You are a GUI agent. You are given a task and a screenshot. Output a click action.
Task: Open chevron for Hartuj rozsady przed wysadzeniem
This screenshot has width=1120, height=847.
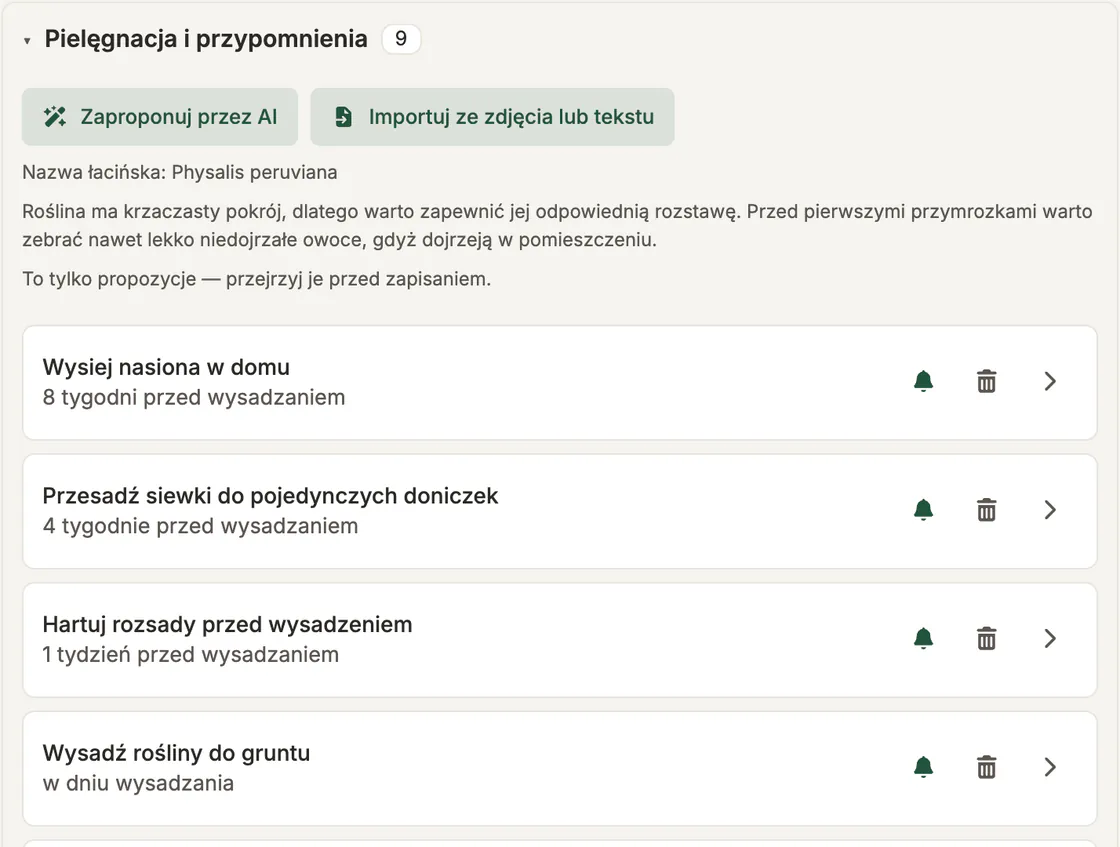[x=1049, y=638]
